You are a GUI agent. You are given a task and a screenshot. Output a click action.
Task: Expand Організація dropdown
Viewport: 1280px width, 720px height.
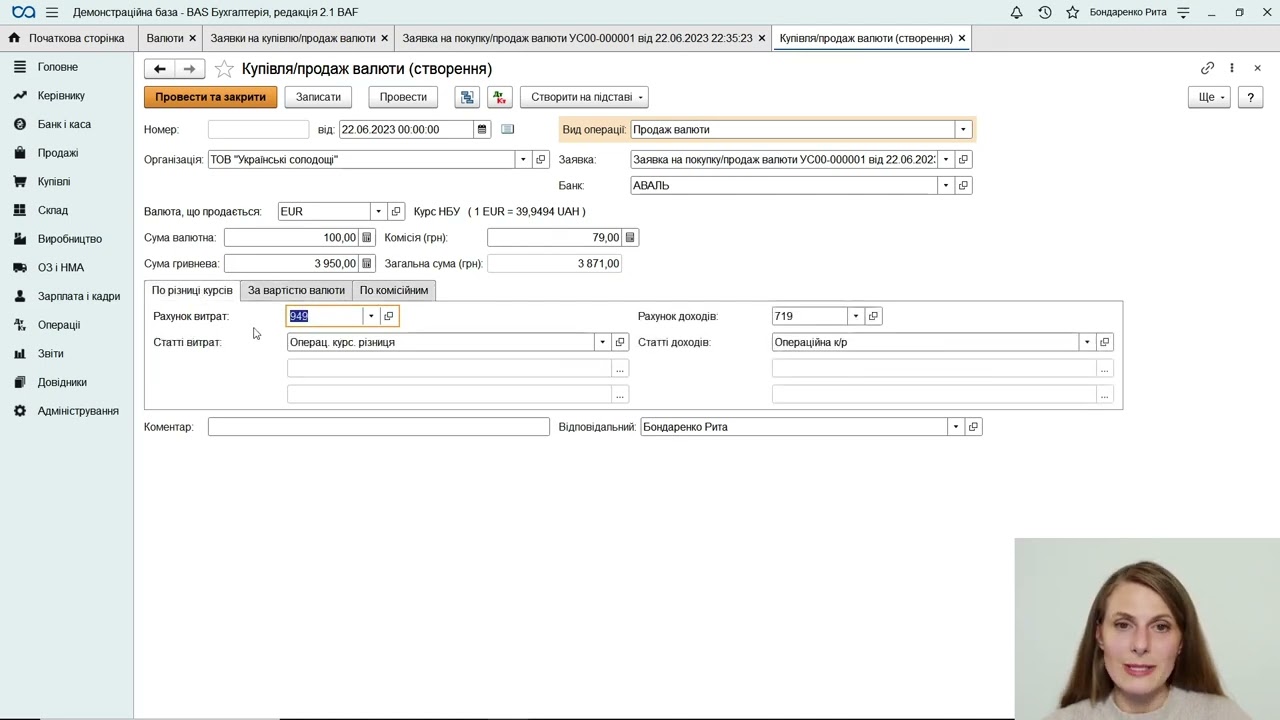coord(523,159)
